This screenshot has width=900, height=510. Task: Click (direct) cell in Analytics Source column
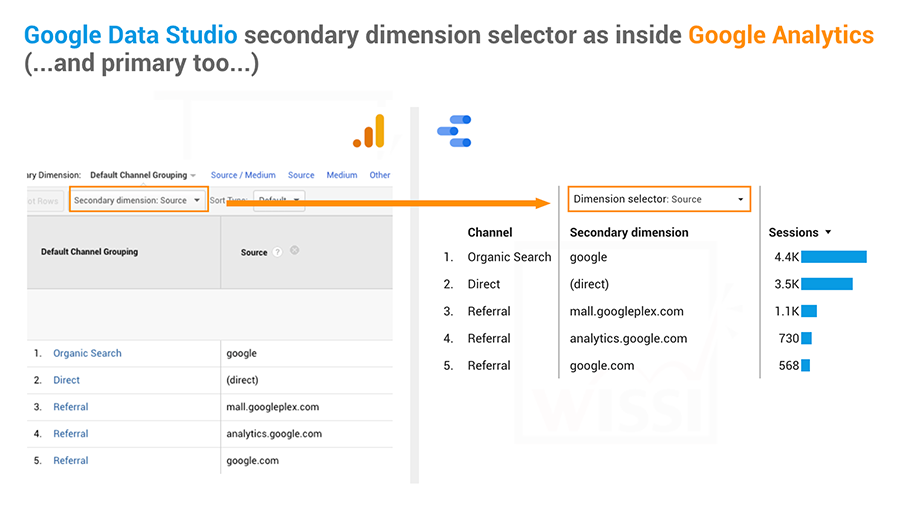pos(242,380)
